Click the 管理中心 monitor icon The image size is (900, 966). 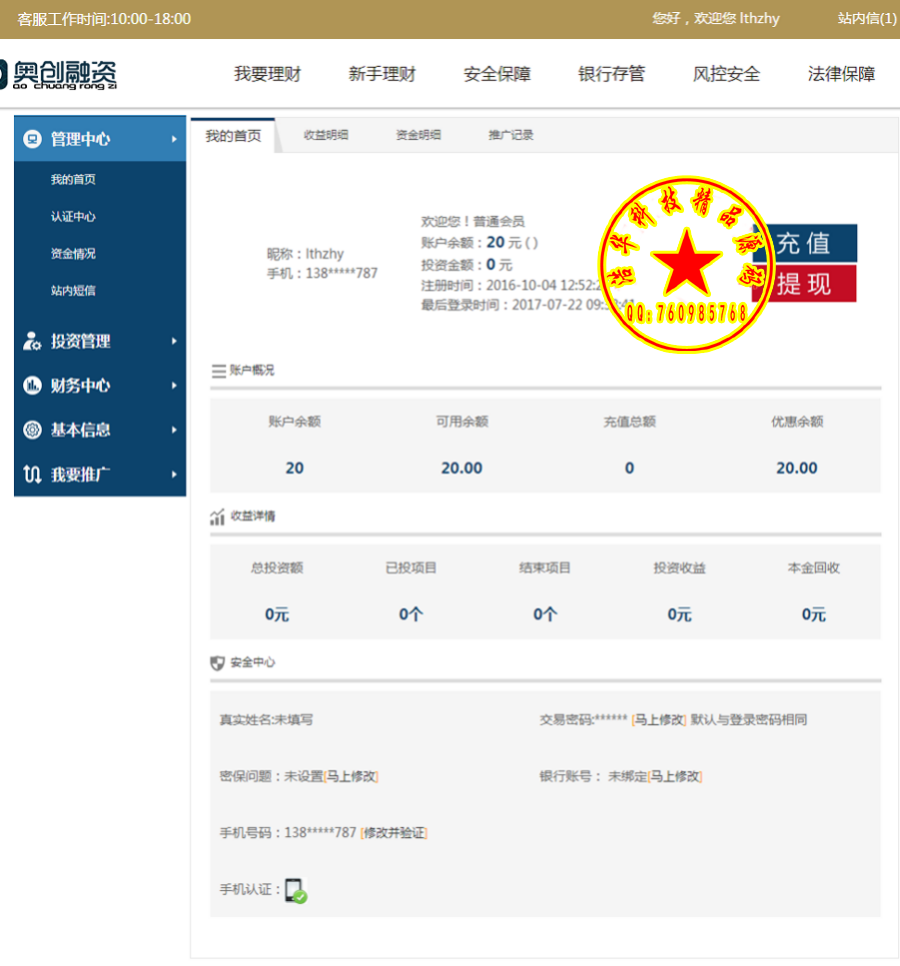[x=32, y=139]
